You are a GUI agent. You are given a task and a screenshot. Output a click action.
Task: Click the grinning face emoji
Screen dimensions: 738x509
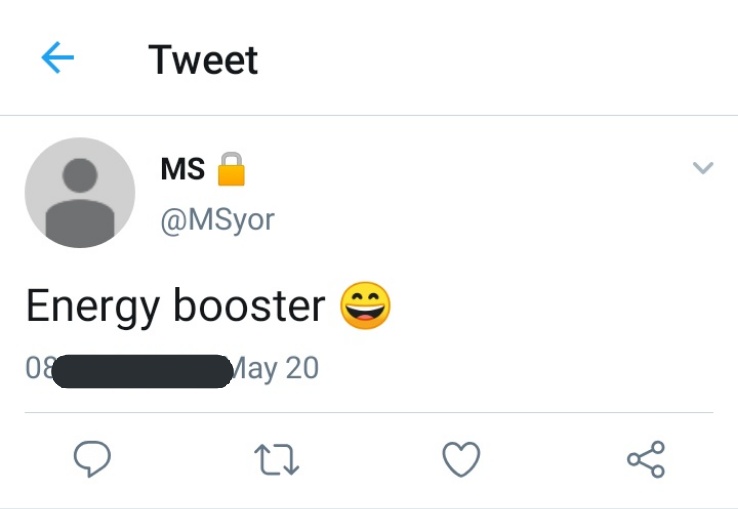pos(365,305)
